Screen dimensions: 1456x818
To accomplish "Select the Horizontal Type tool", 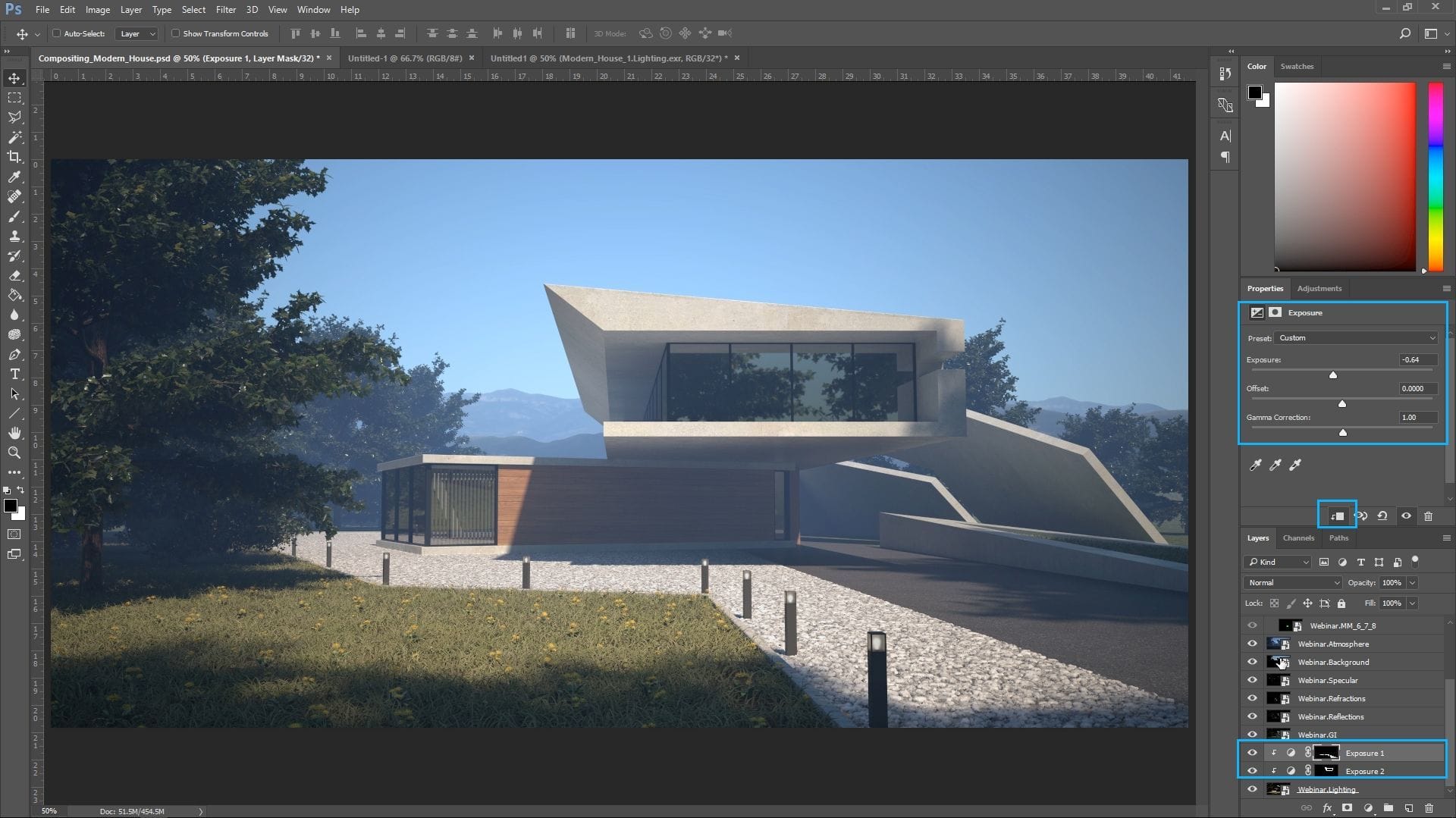I will [x=14, y=374].
